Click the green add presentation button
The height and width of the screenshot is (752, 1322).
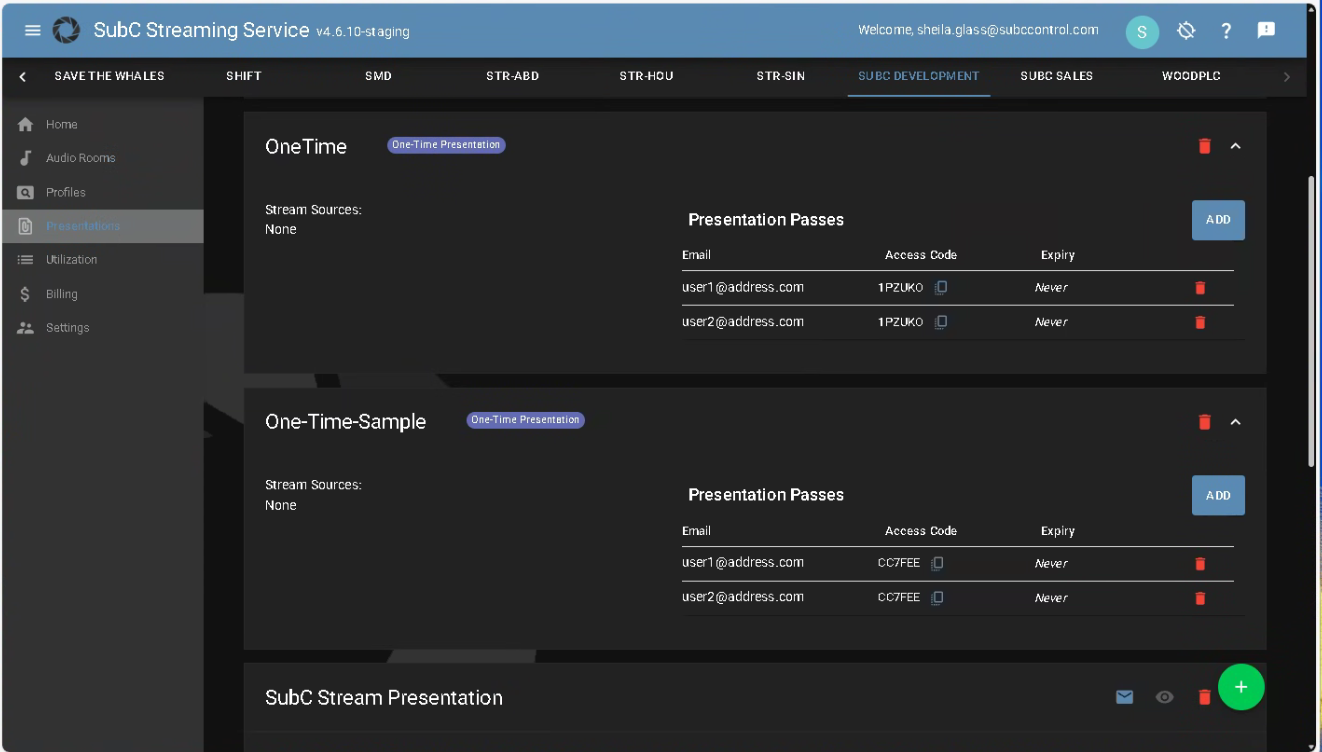[1241, 687]
